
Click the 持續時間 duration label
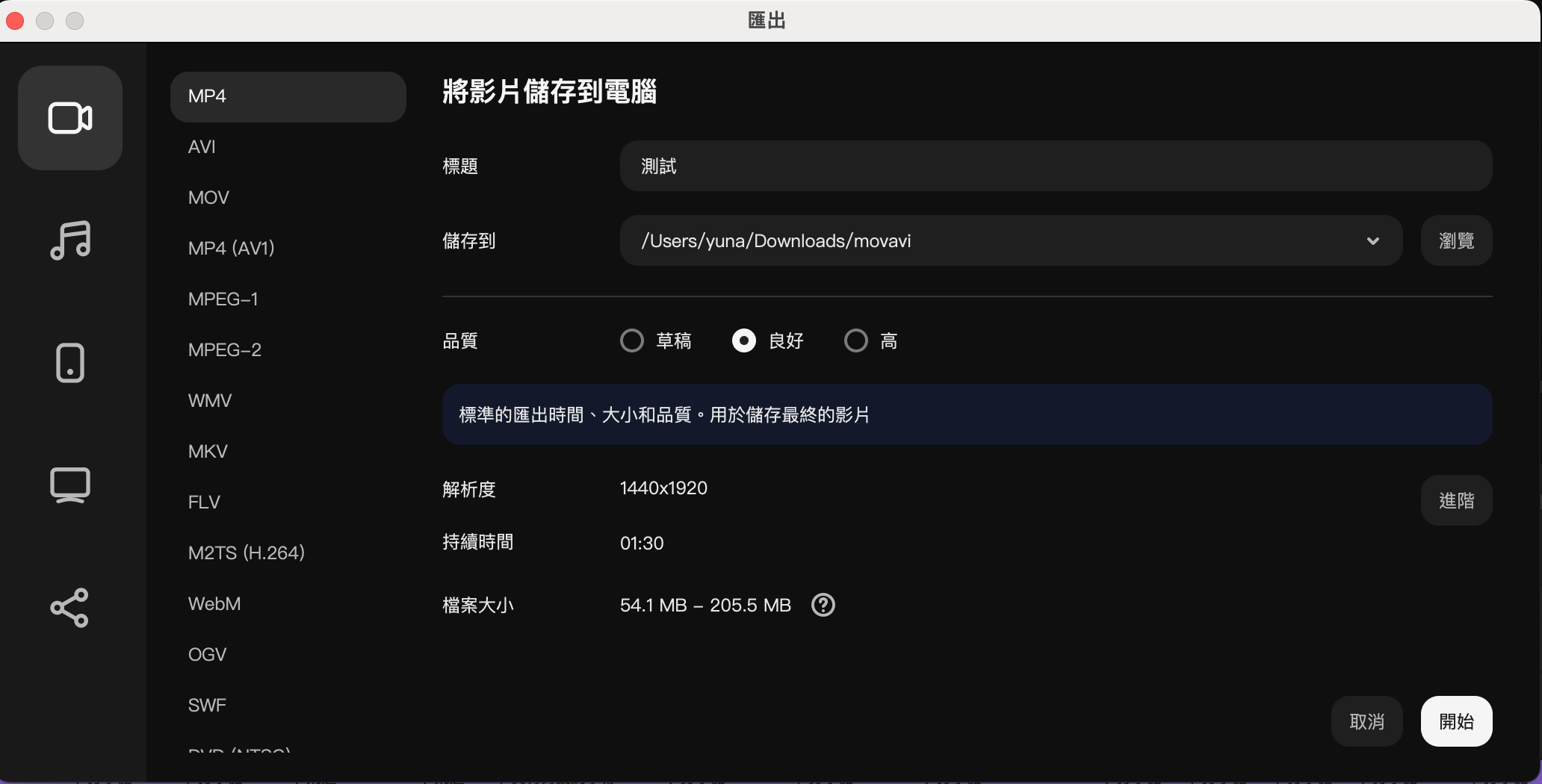[478, 542]
